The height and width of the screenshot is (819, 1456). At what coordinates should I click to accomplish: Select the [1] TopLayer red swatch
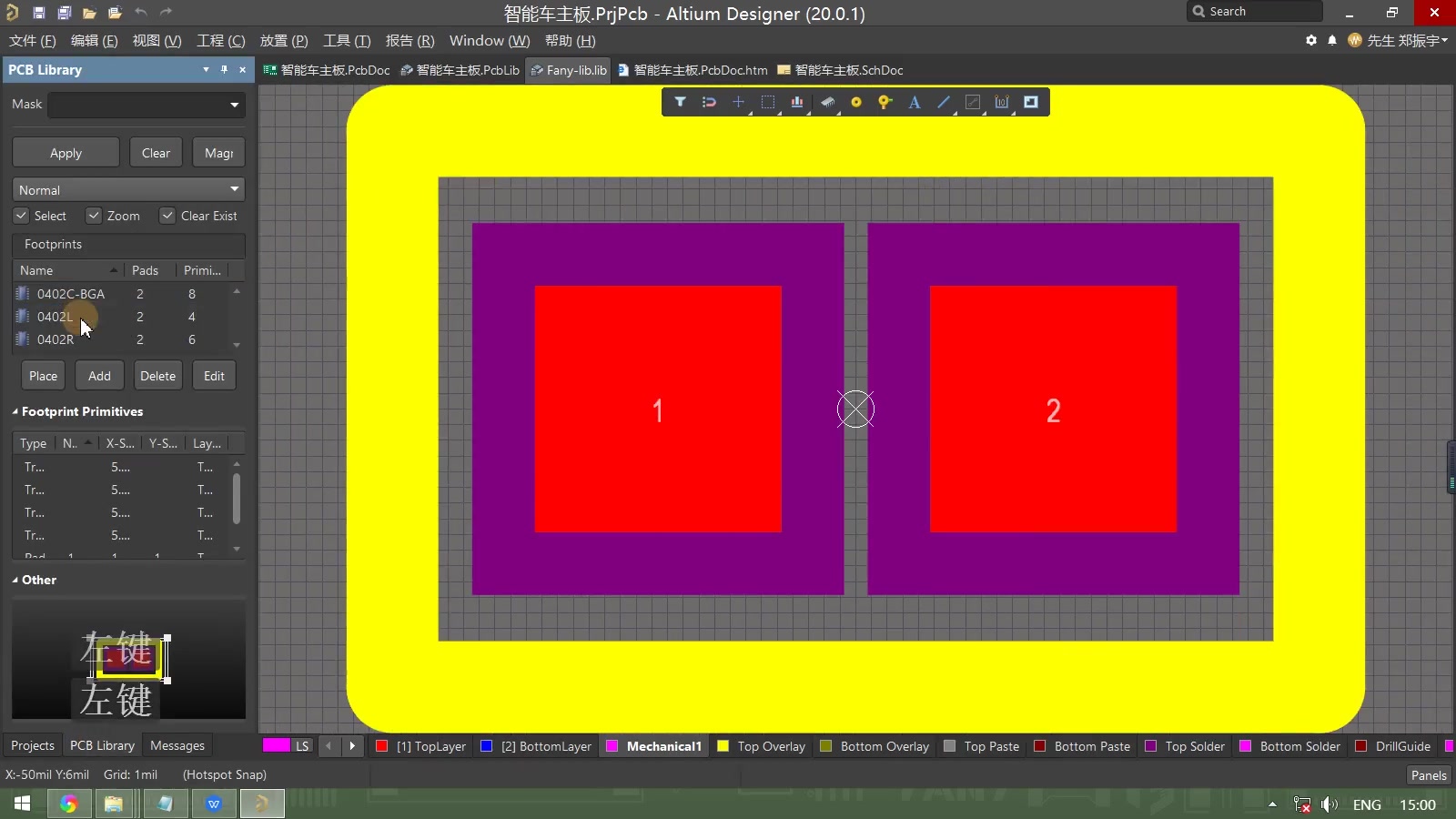tap(381, 746)
